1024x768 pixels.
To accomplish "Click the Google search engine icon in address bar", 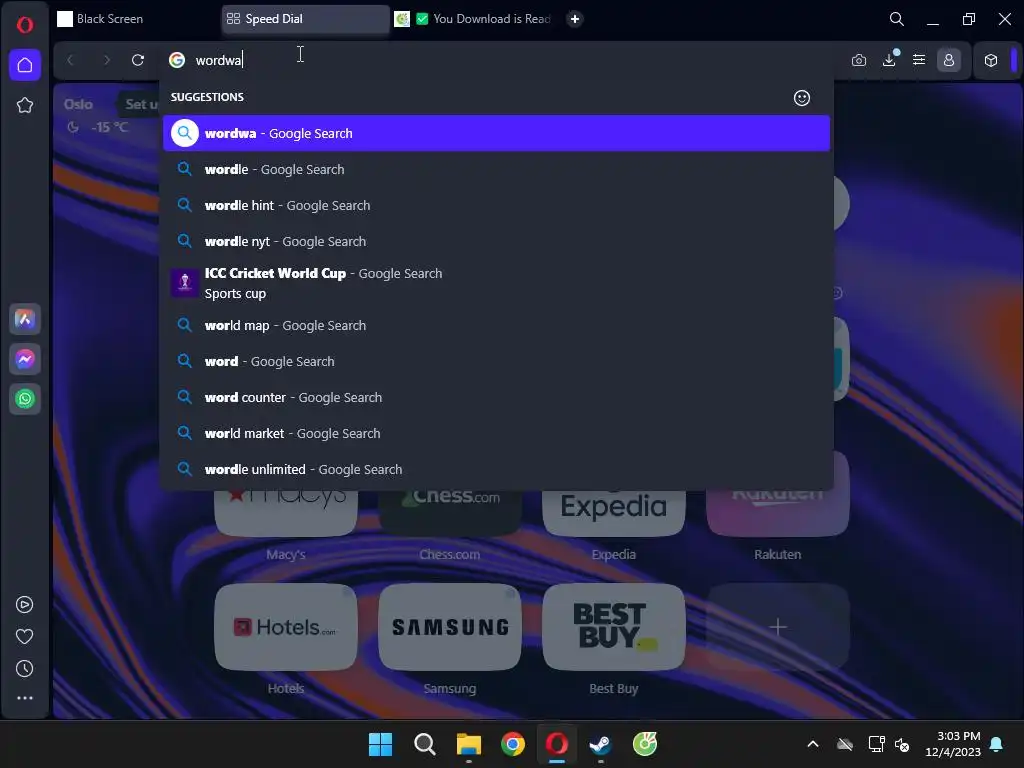I will (x=177, y=60).
